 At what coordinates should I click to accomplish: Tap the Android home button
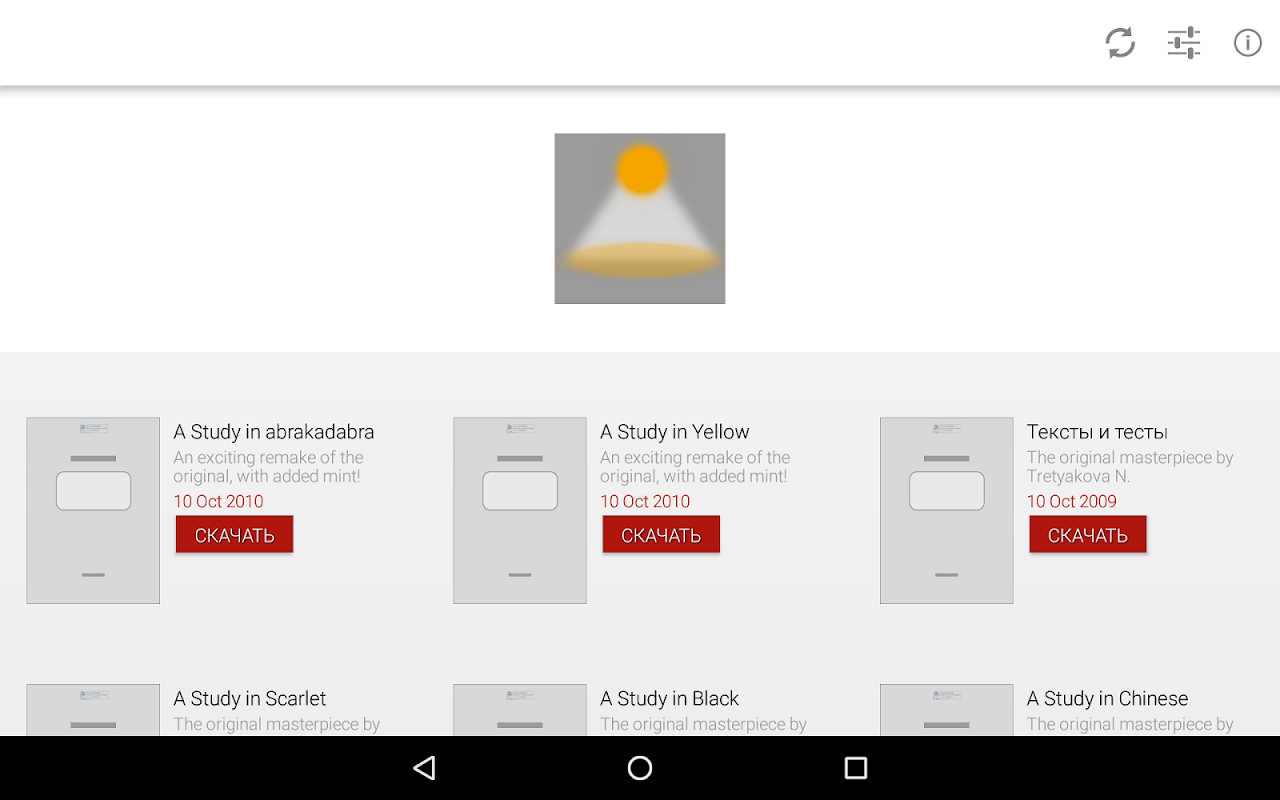(x=640, y=768)
